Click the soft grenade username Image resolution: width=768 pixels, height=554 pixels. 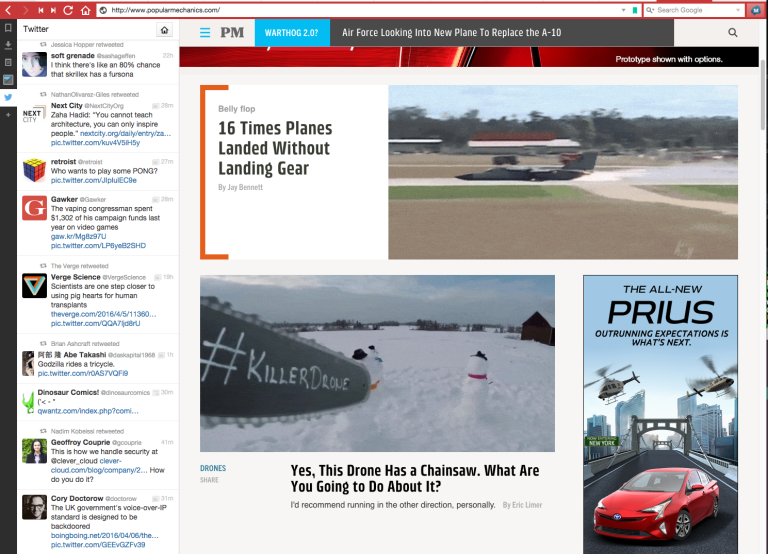(72, 56)
